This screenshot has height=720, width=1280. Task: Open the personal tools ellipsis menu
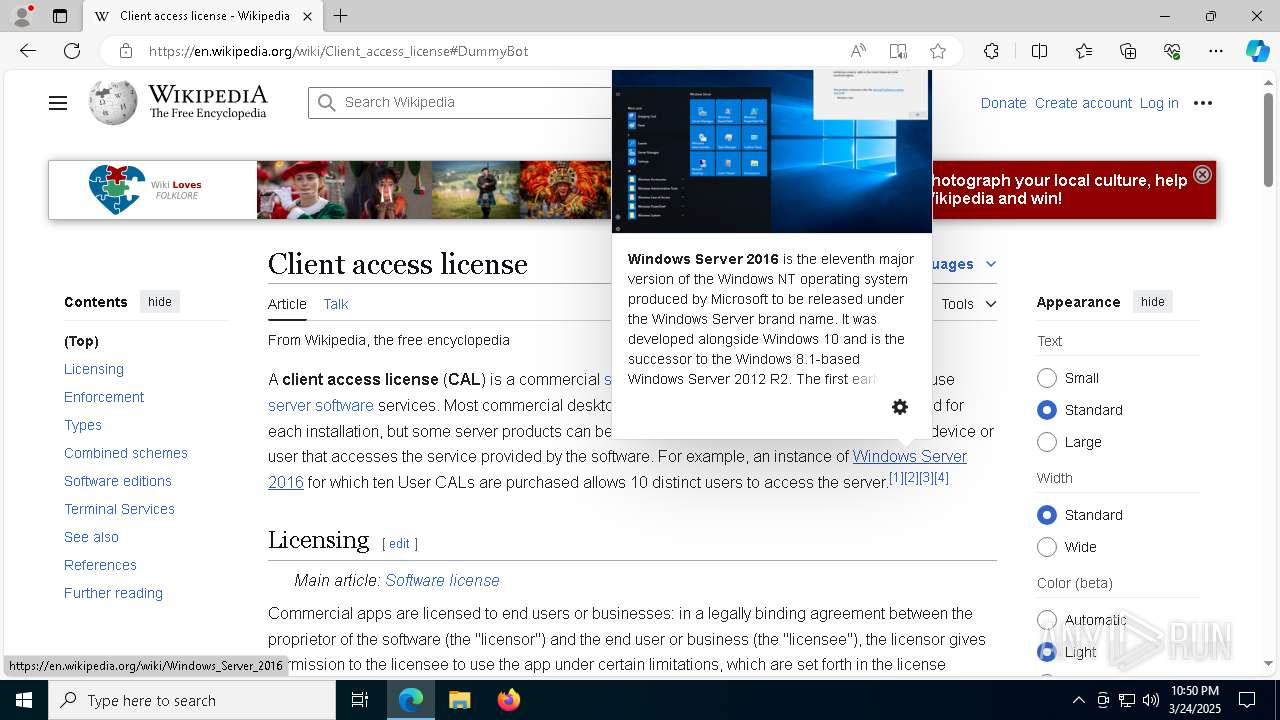click(1203, 103)
